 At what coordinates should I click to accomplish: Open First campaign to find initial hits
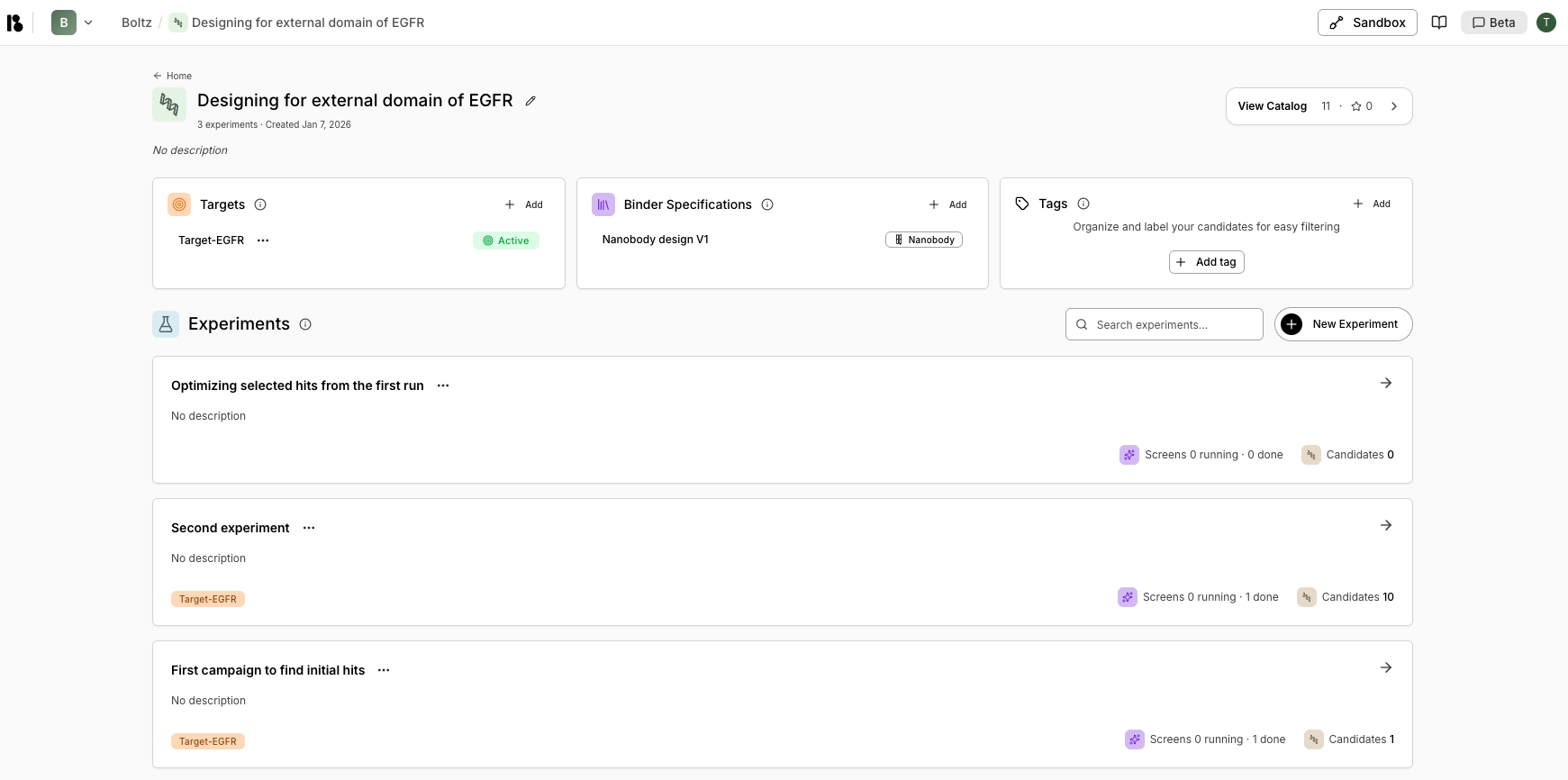268,670
